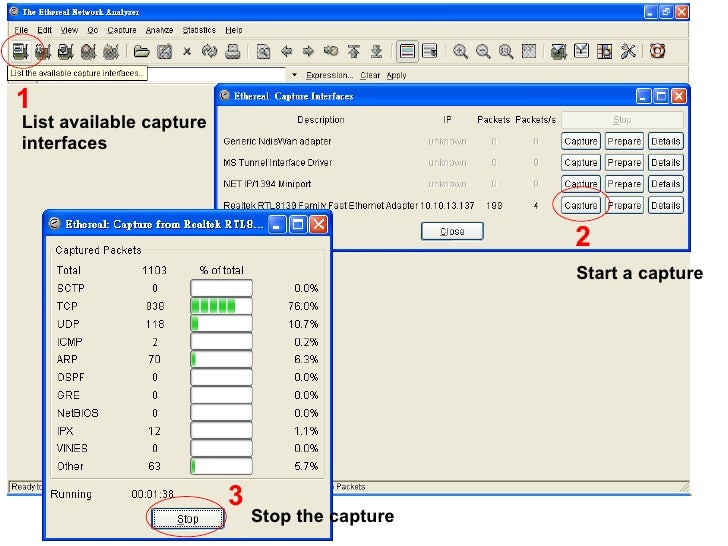This screenshot has width=728, height=546.
Task: Click the UDP percentage progress bar
Action: [x=221, y=324]
